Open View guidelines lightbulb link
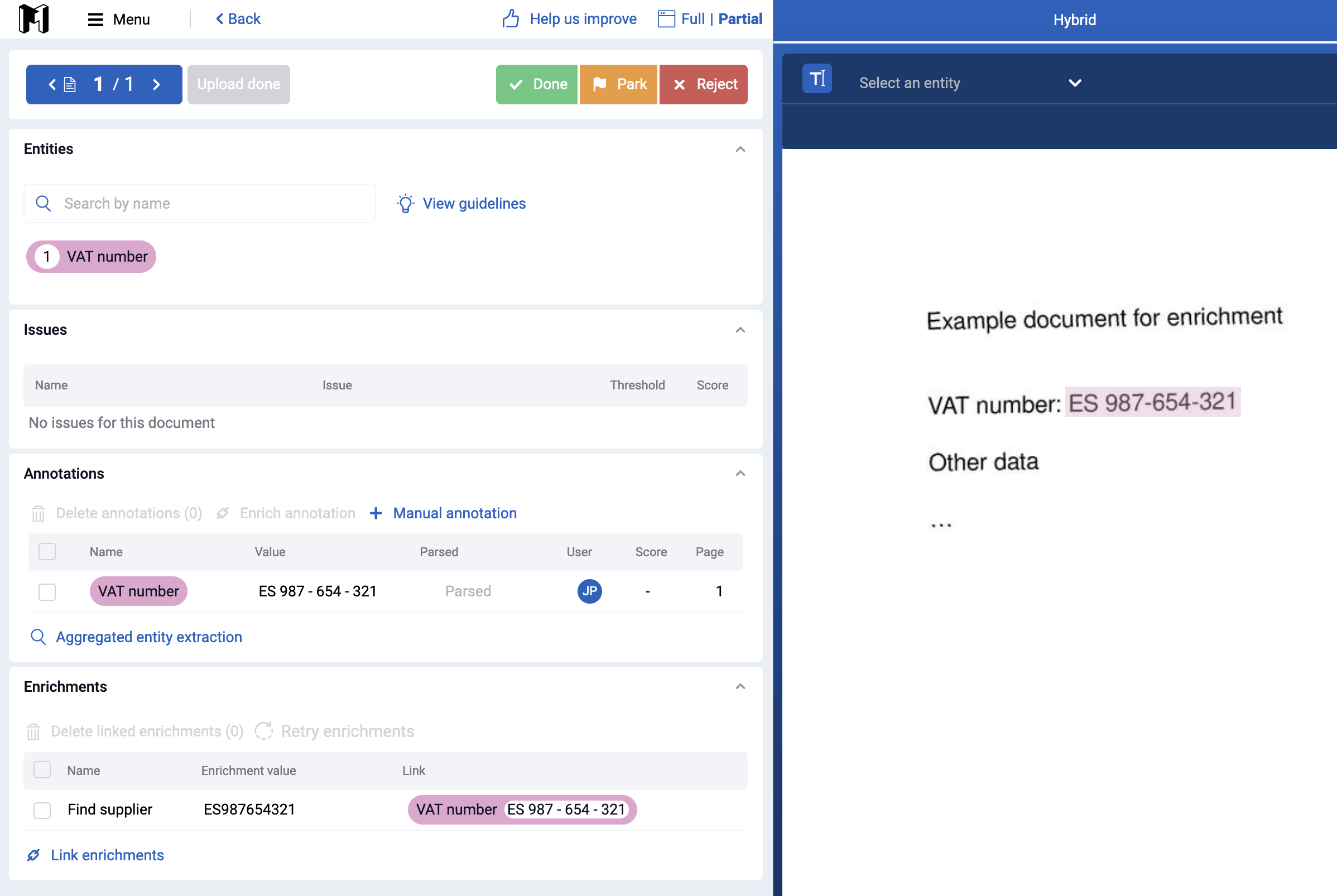The image size is (1337, 896). click(x=461, y=204)
